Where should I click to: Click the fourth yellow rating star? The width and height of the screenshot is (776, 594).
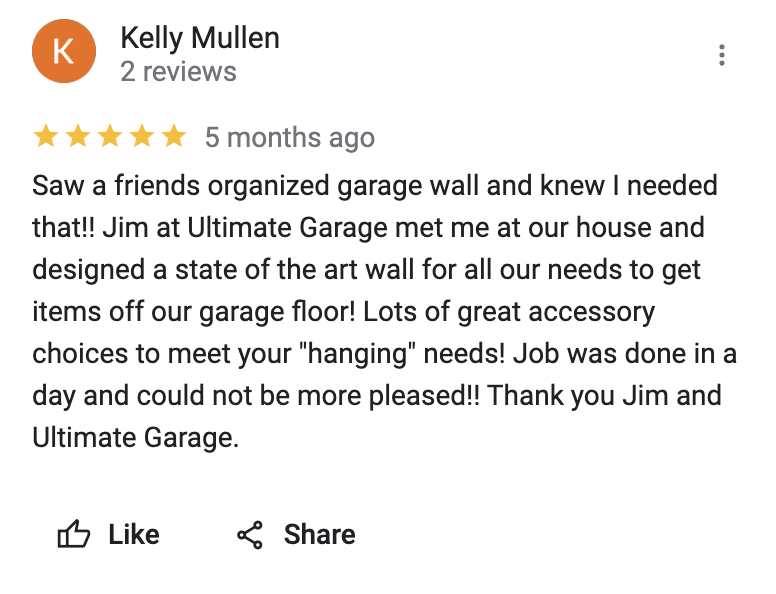[x=142, y=137]
